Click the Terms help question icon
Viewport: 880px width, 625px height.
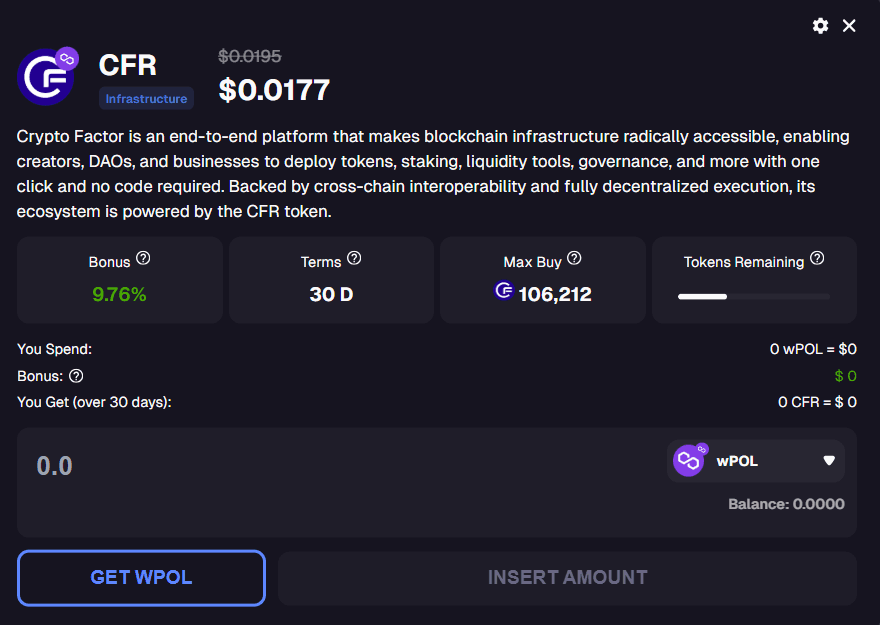click(354, 259)
